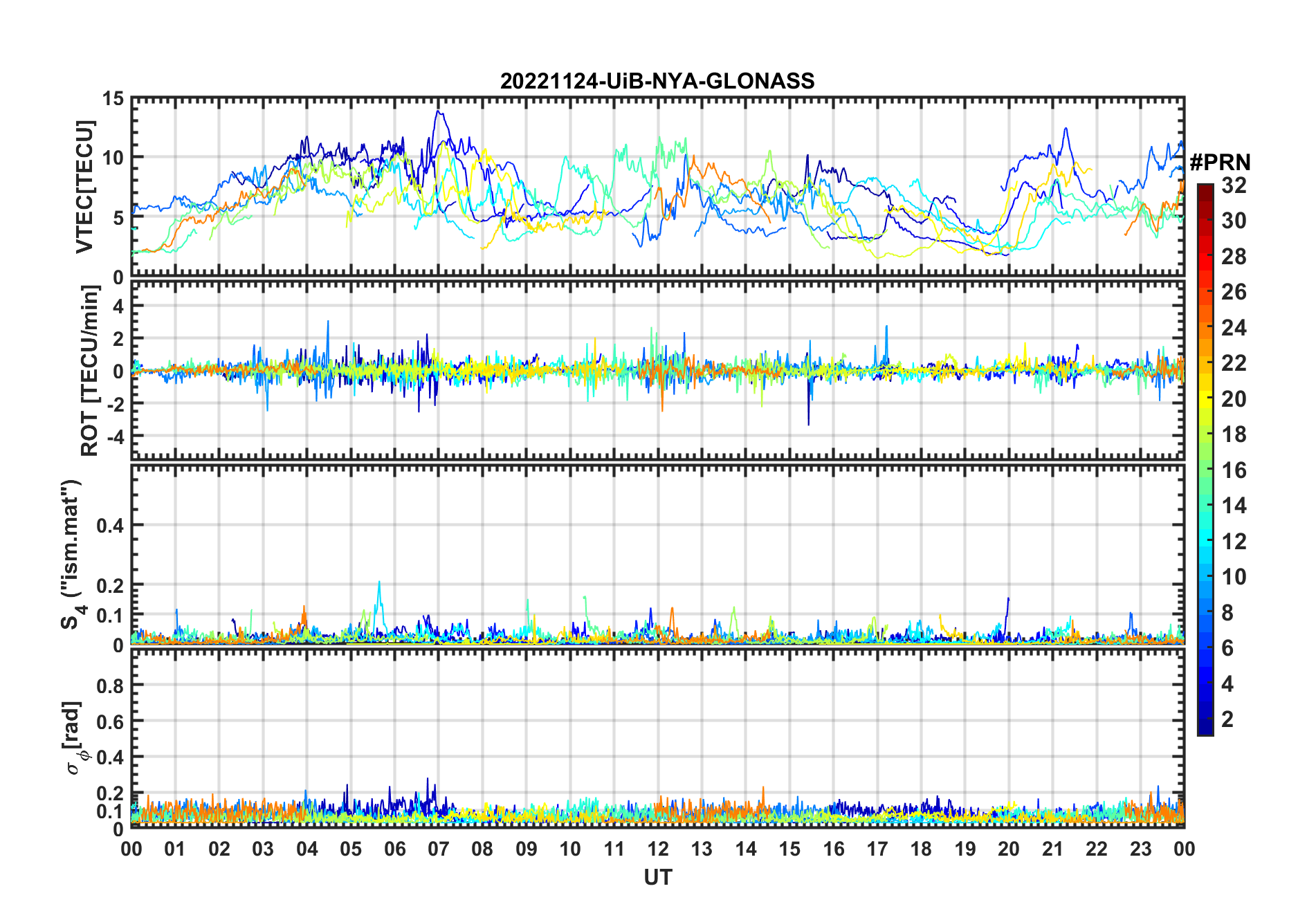Click the VTEC peak near 07 UT

(x=437, y=111)
